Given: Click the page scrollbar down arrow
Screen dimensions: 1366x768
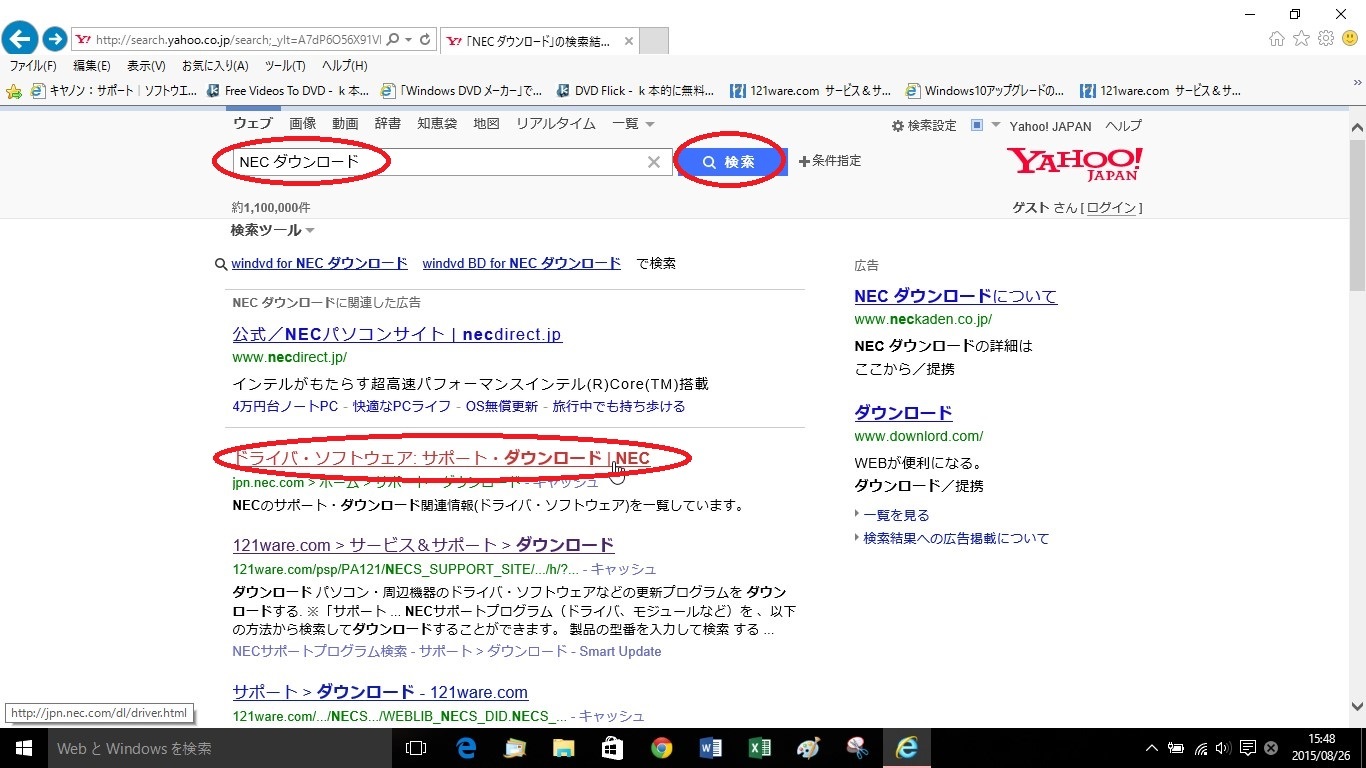Looking at the screenshot, I should [1357, 707].
